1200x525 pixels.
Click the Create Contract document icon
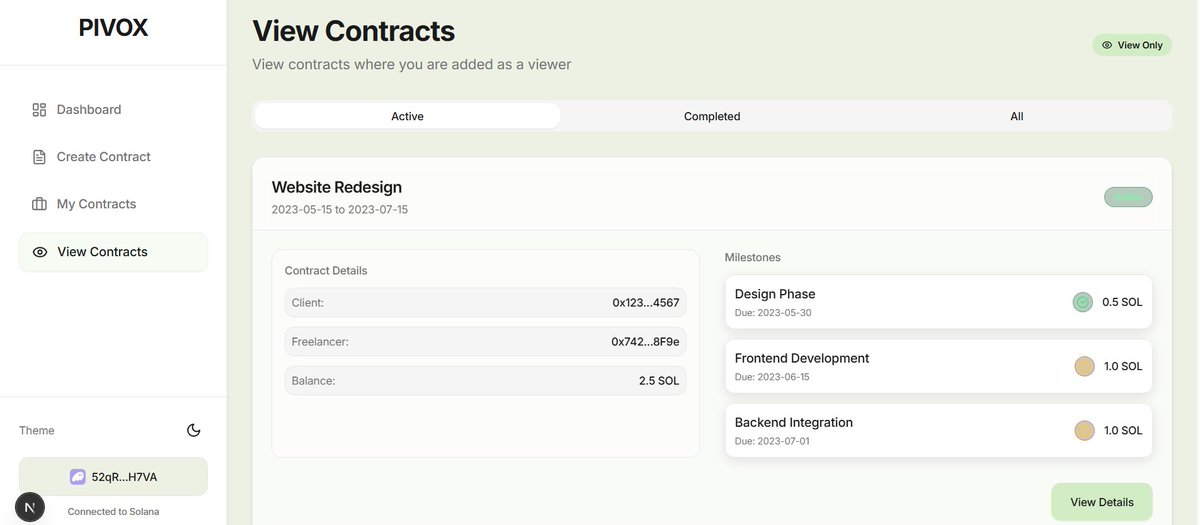[x=40, y=157]
